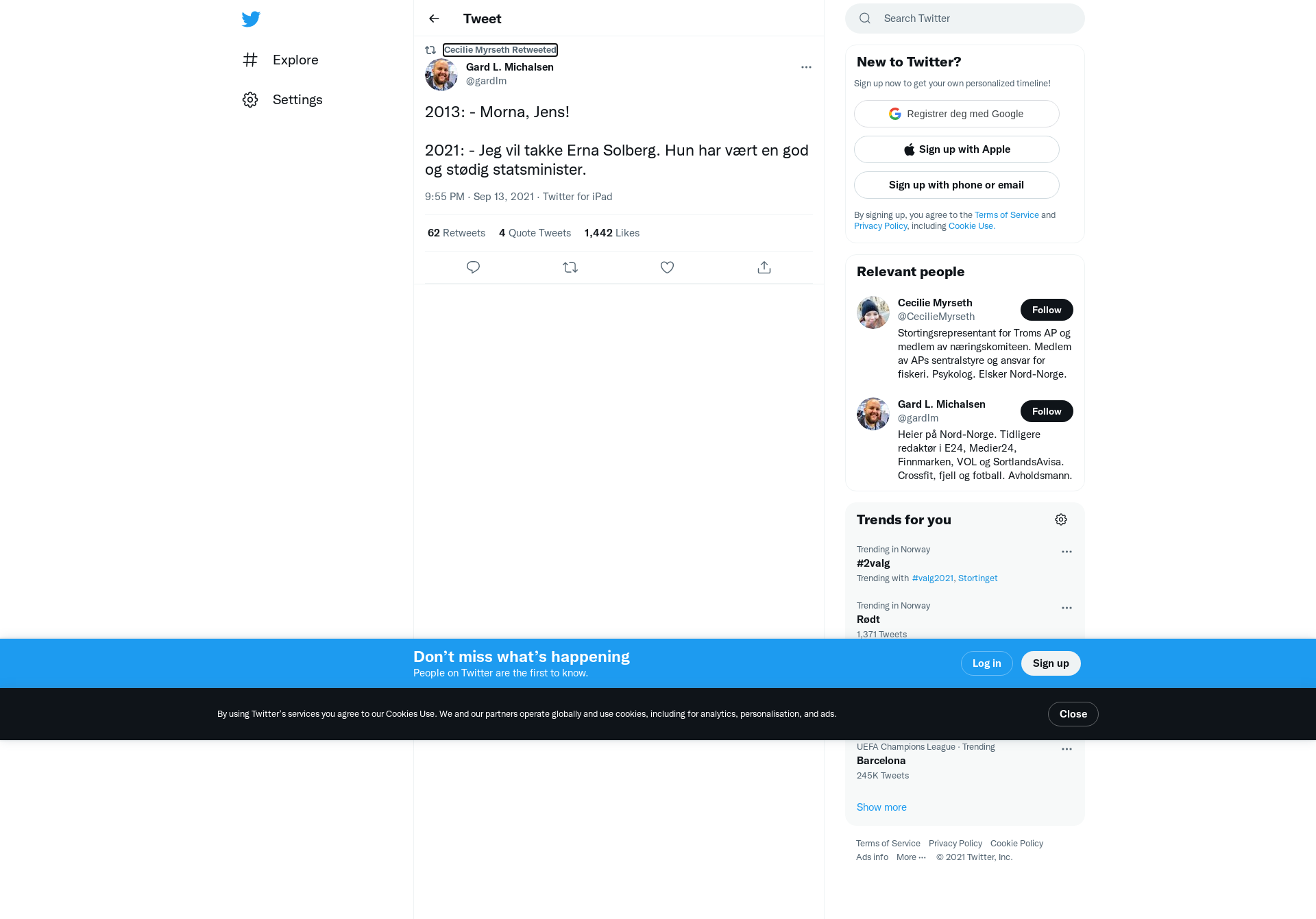Show more trends
Image resolution: width=1316 pixels, height=919 pixels.
[x=881, y=807]
